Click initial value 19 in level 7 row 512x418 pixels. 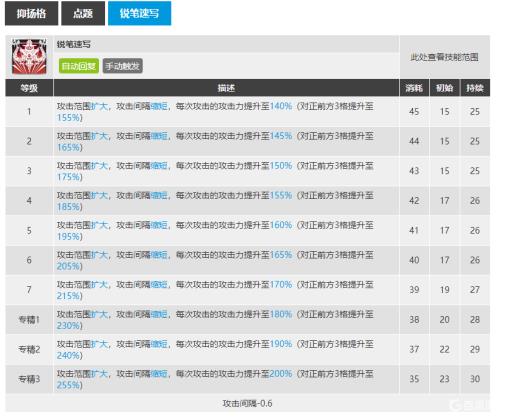[444, 290]
